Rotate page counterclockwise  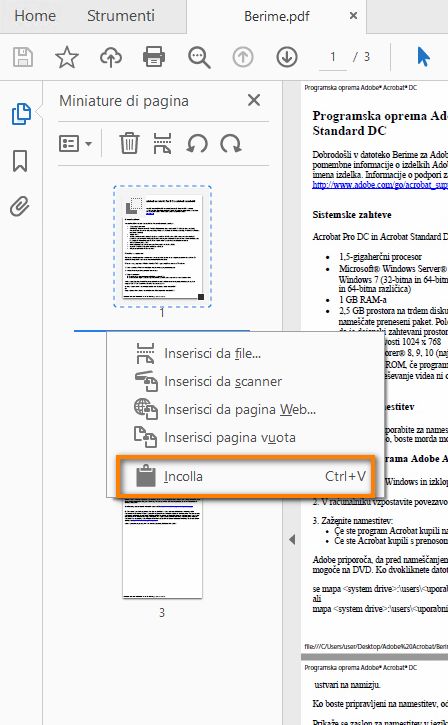tap(197, 144)
